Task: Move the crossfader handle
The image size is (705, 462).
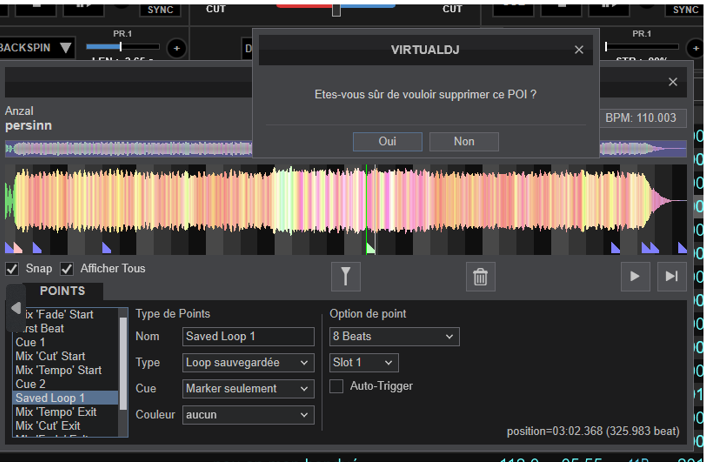Action: (336, 10)
